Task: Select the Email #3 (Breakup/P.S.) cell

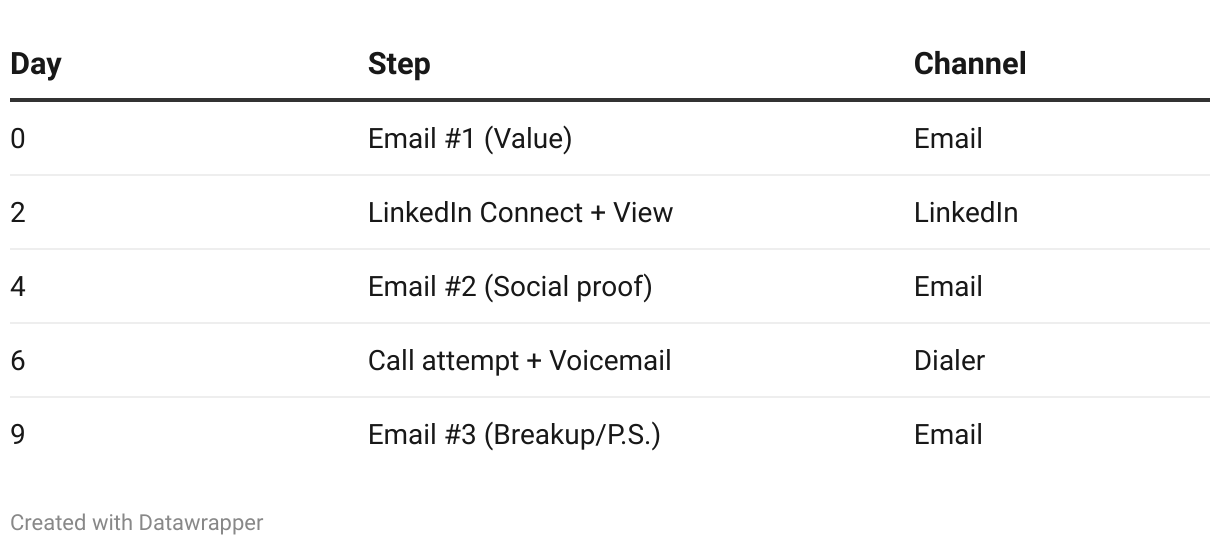Action: 514,434
